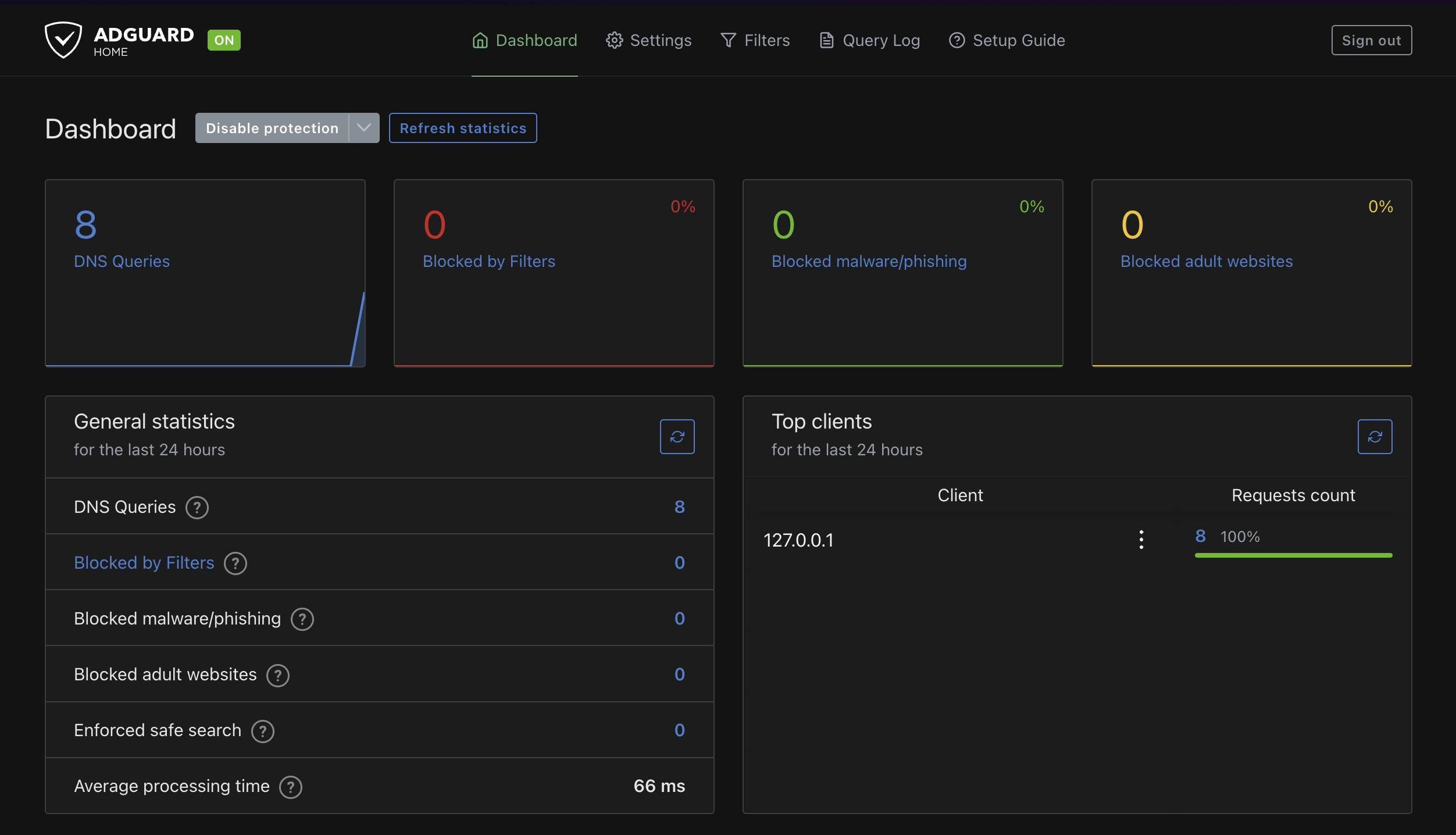1456x835 pixels.
Task: Click the Query Log document icon in navbar
Action: pyautogui.click(x=826, y=40)
